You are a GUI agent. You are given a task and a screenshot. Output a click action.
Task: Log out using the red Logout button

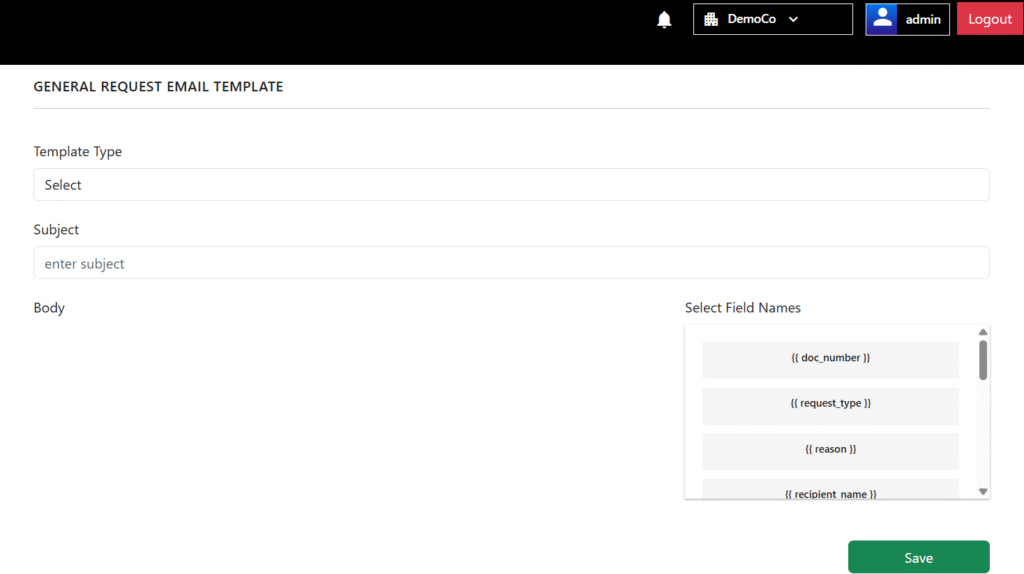990,19
